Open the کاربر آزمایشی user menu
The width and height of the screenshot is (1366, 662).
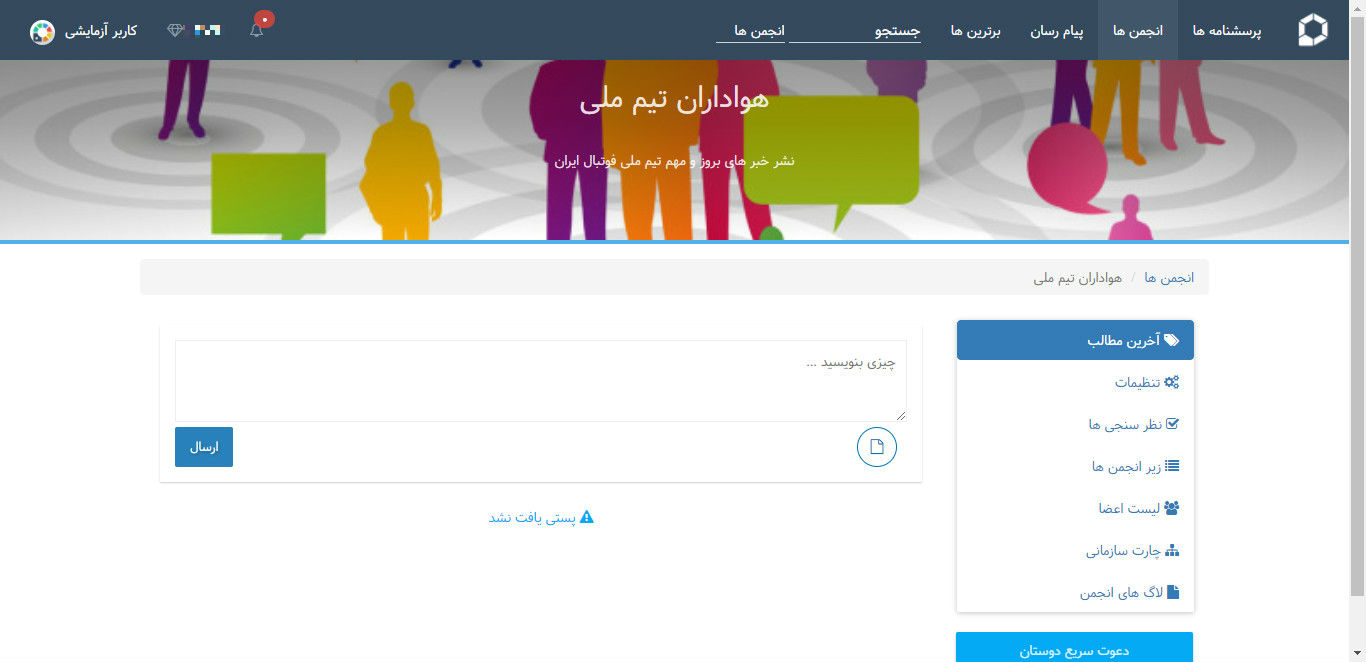coord(101,31)
